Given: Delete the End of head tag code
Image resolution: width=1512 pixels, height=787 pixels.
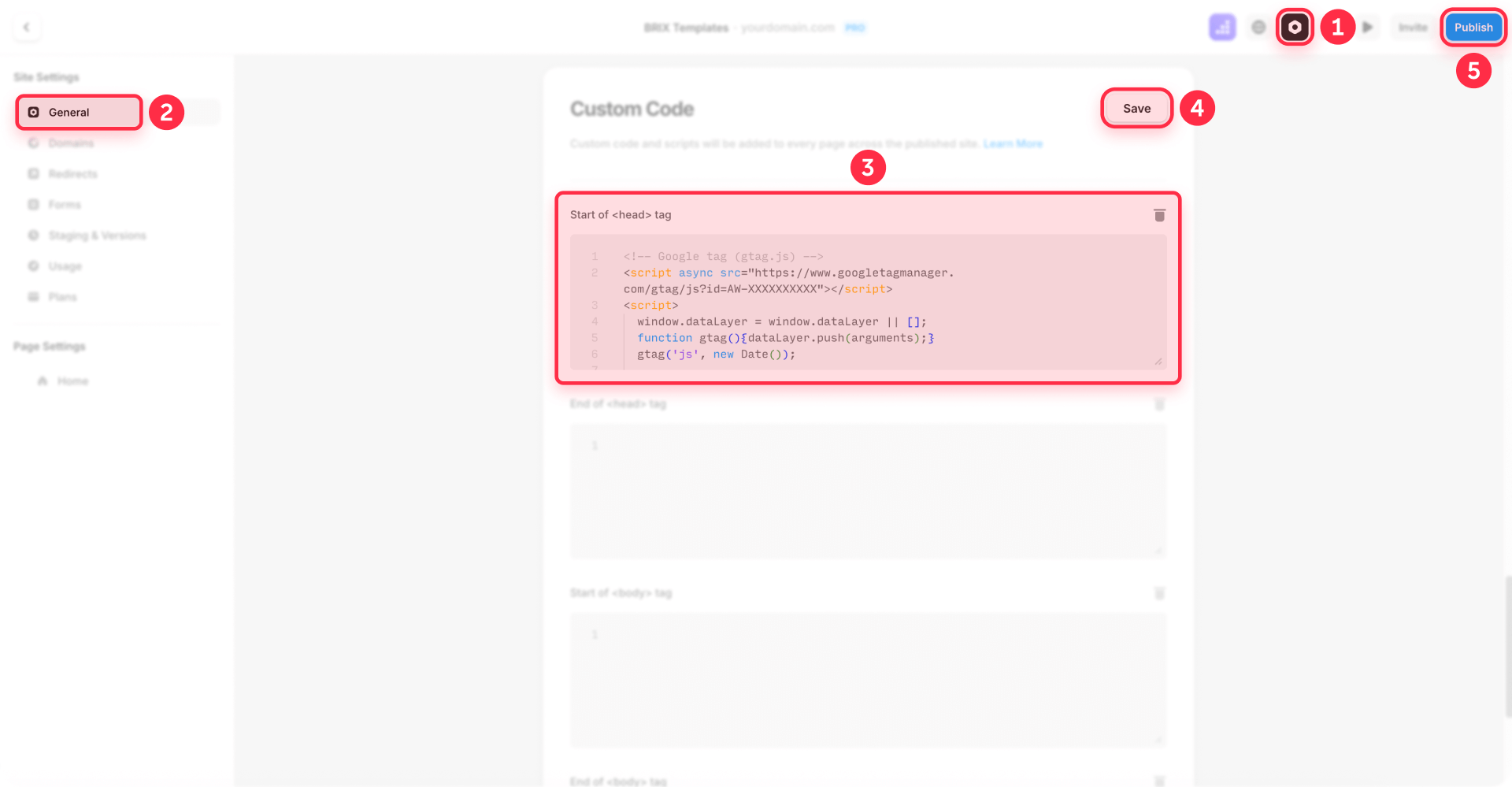Looking at the screenshot, I should point(1159,404).
